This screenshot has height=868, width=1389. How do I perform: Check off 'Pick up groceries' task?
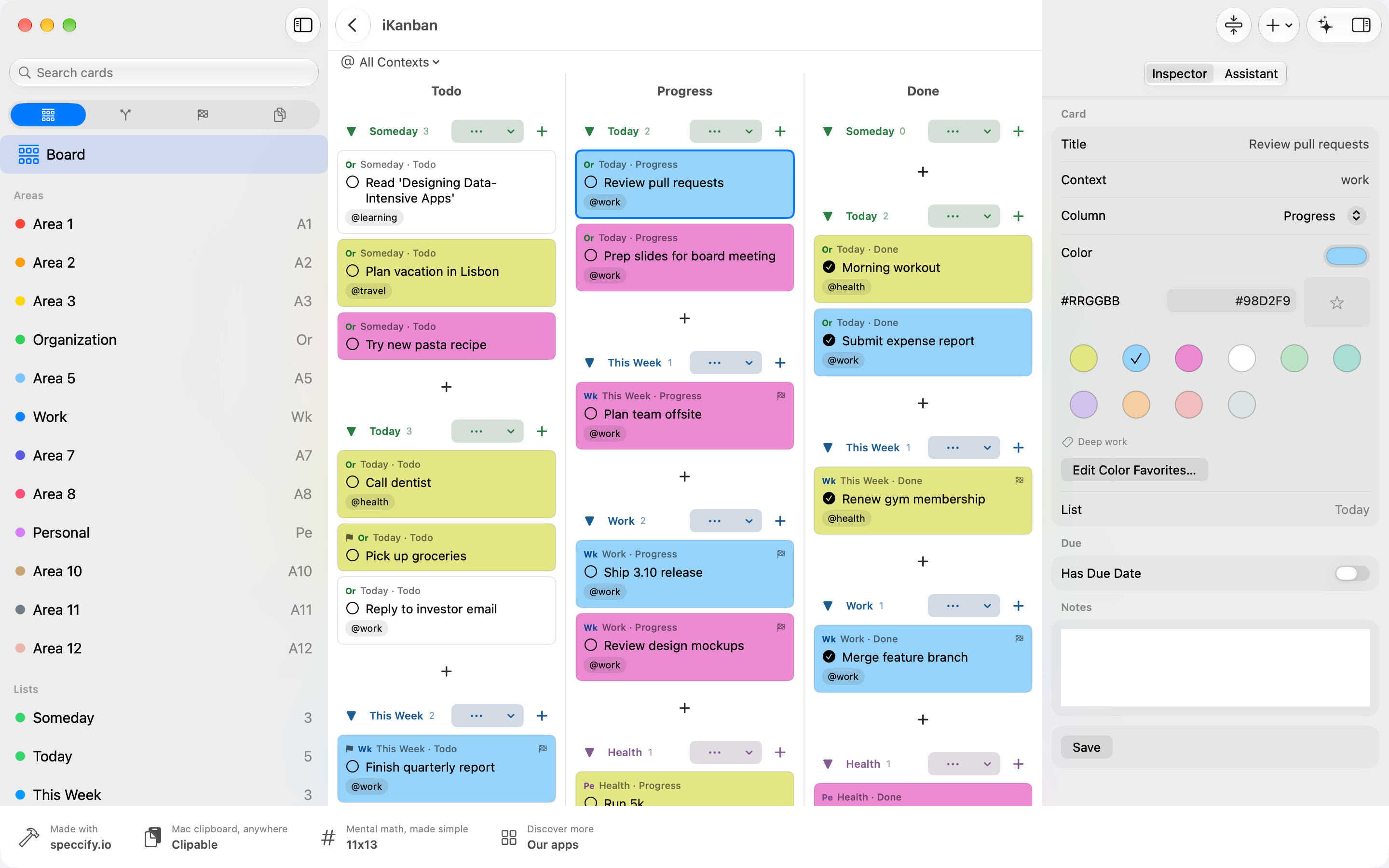click(x=353, y=556)
